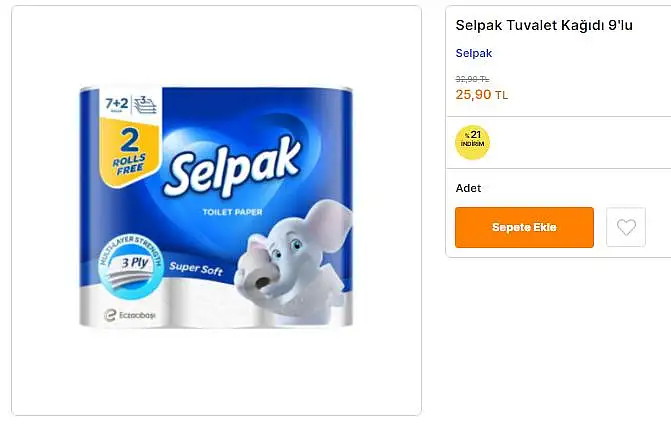This screenshot has height=425, width=671.
Task: Click the white Selpak logo on package
Action: [232, 167]
